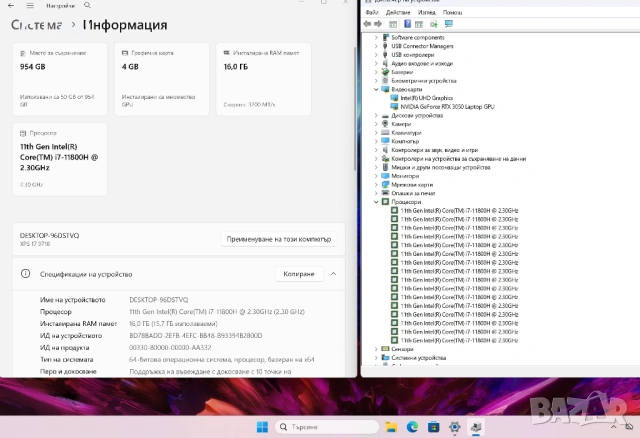Click Преименуване на този компютър button

[x=279, y=239]
